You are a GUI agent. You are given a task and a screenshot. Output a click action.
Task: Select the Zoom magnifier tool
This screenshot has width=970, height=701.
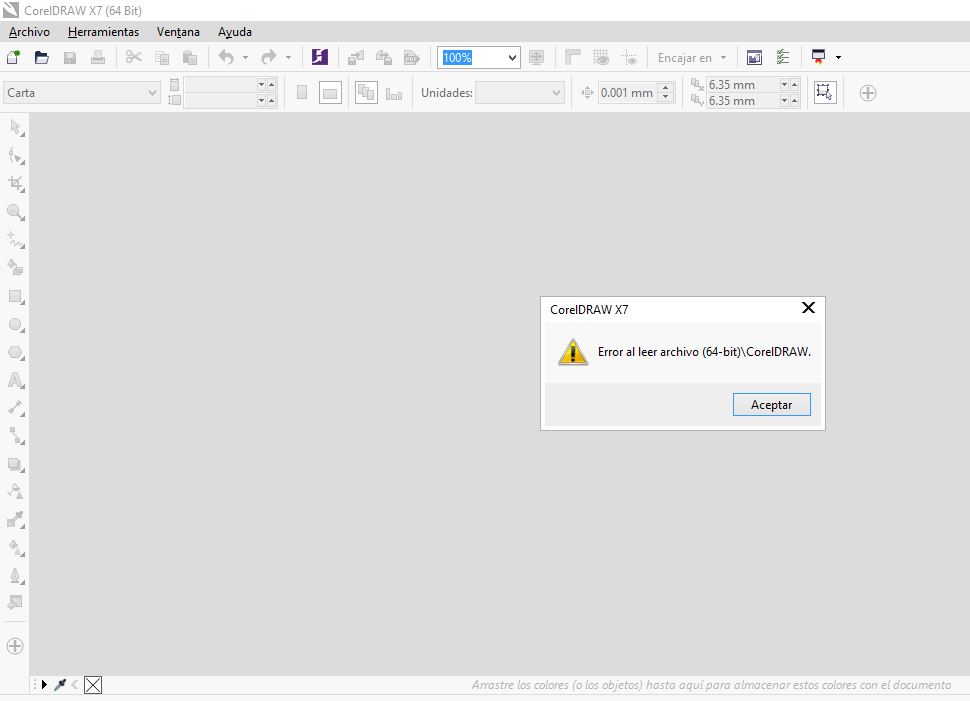pyautogui.click(x=16, y=212)
